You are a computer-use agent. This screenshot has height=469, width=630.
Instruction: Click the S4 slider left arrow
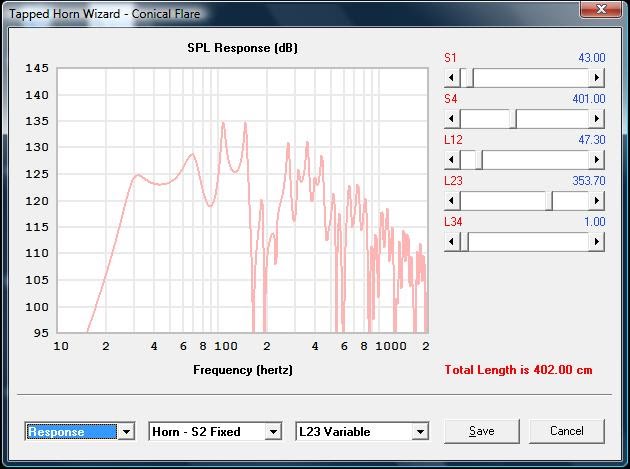pos(452,119)
